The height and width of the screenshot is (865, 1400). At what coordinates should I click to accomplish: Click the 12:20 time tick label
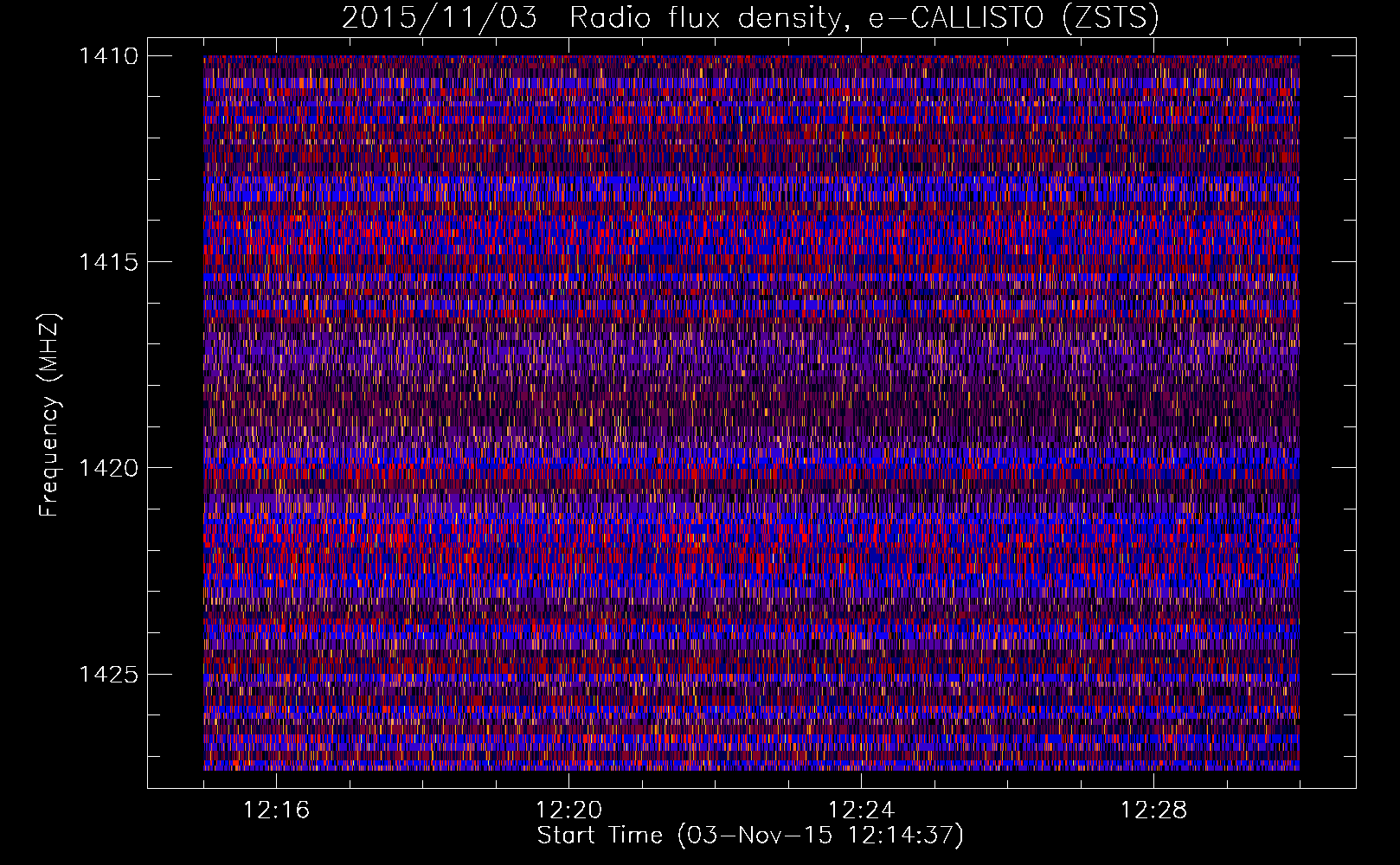click(x=569, y=811)
